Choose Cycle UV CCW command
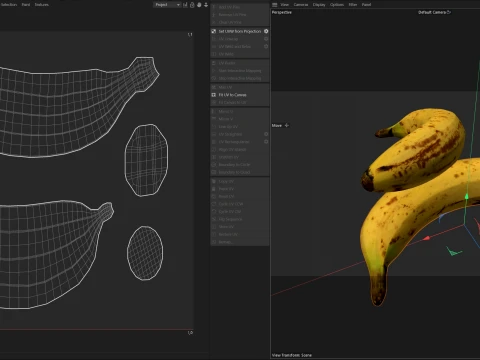The width and height of the screenshot is (480, 360). [240, 204]
